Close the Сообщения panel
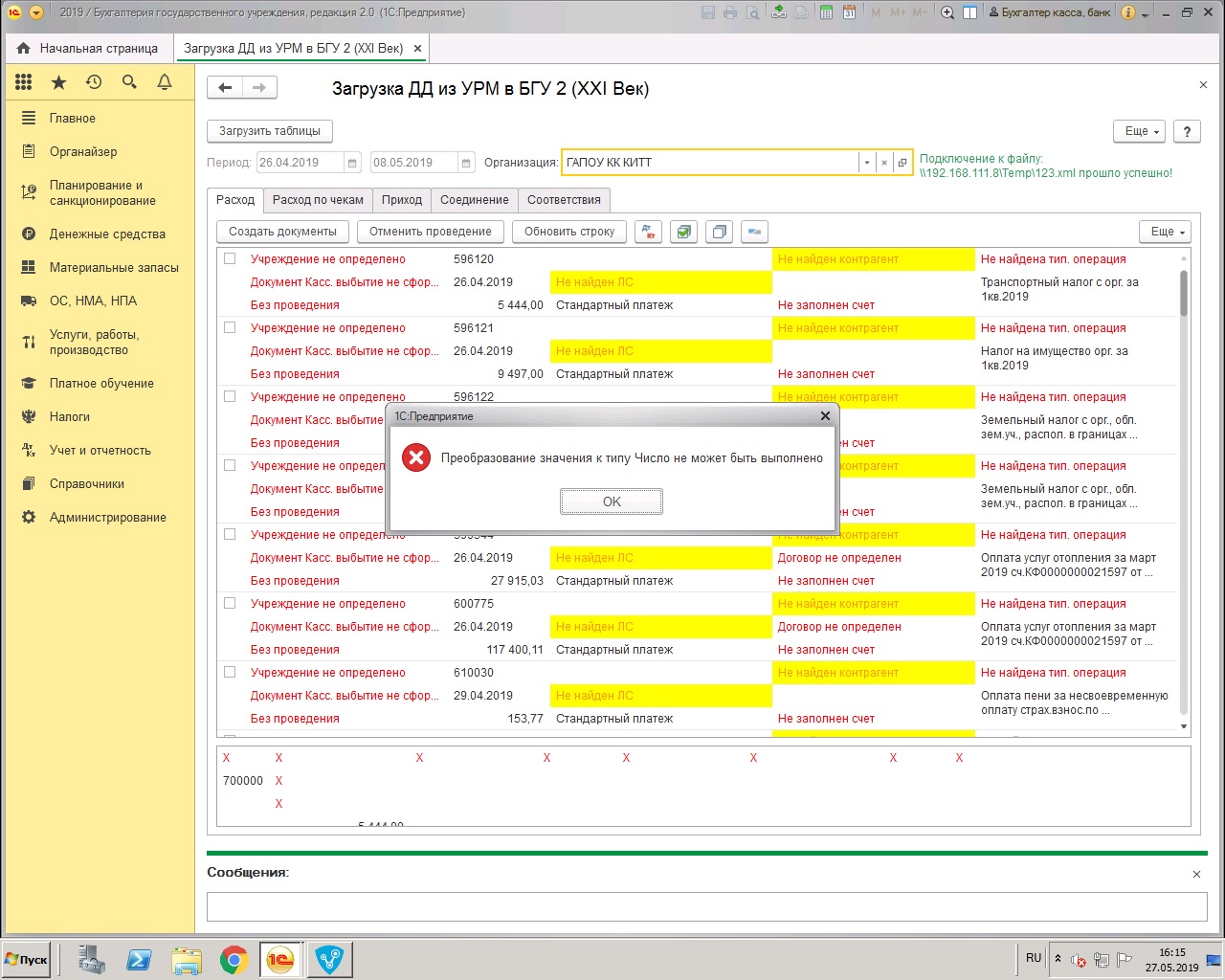Screen dimensions: 1225x980 point(1196,874)
